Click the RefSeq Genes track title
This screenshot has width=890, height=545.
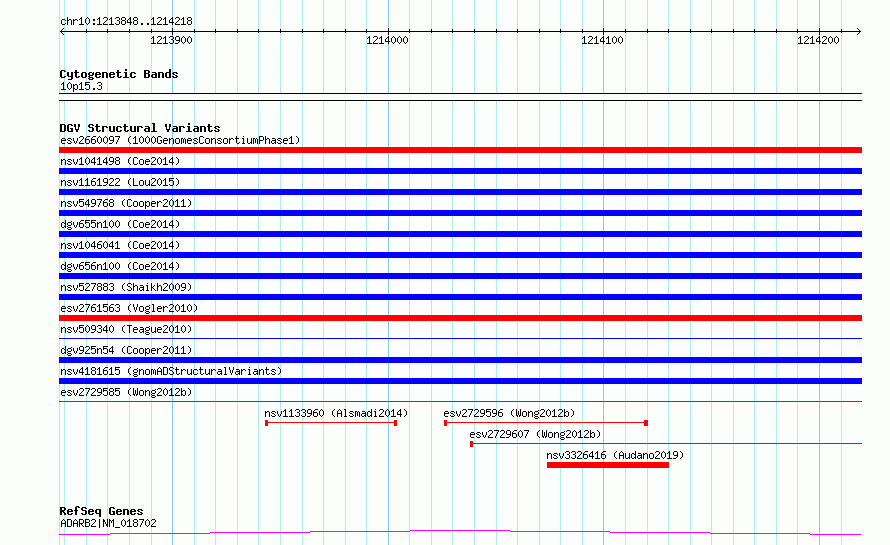point(101,512)
